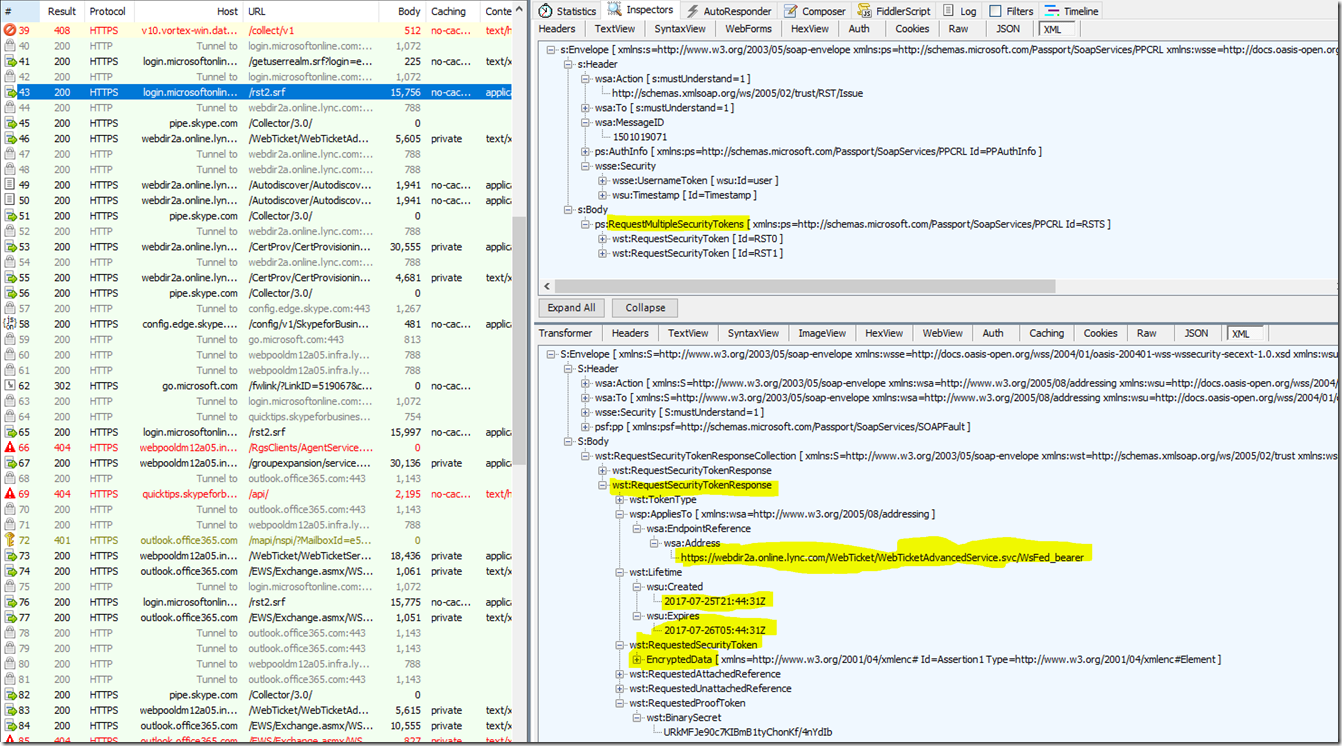Open the Statistics tab
The height and width of the screenshot is (746, 1342).
tap(568, 11)
